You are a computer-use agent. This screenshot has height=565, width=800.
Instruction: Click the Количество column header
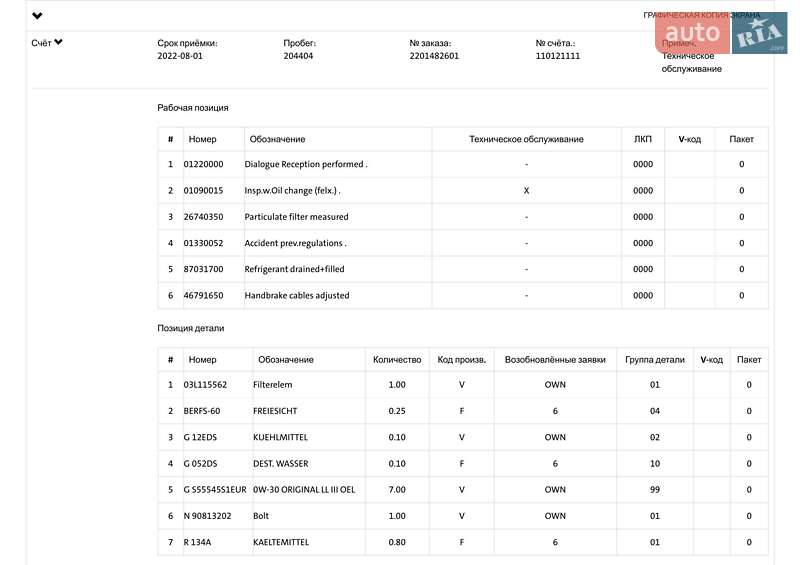tap(397, 360)
